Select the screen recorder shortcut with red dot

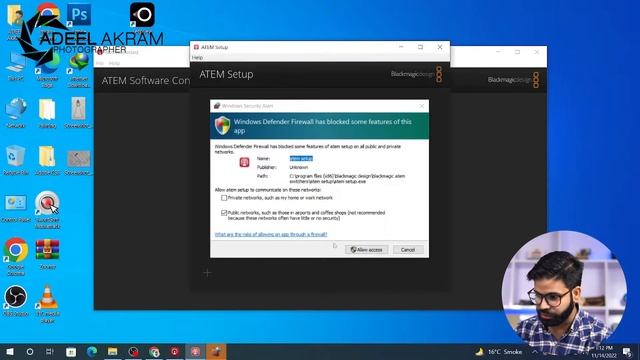coord(47,209)
